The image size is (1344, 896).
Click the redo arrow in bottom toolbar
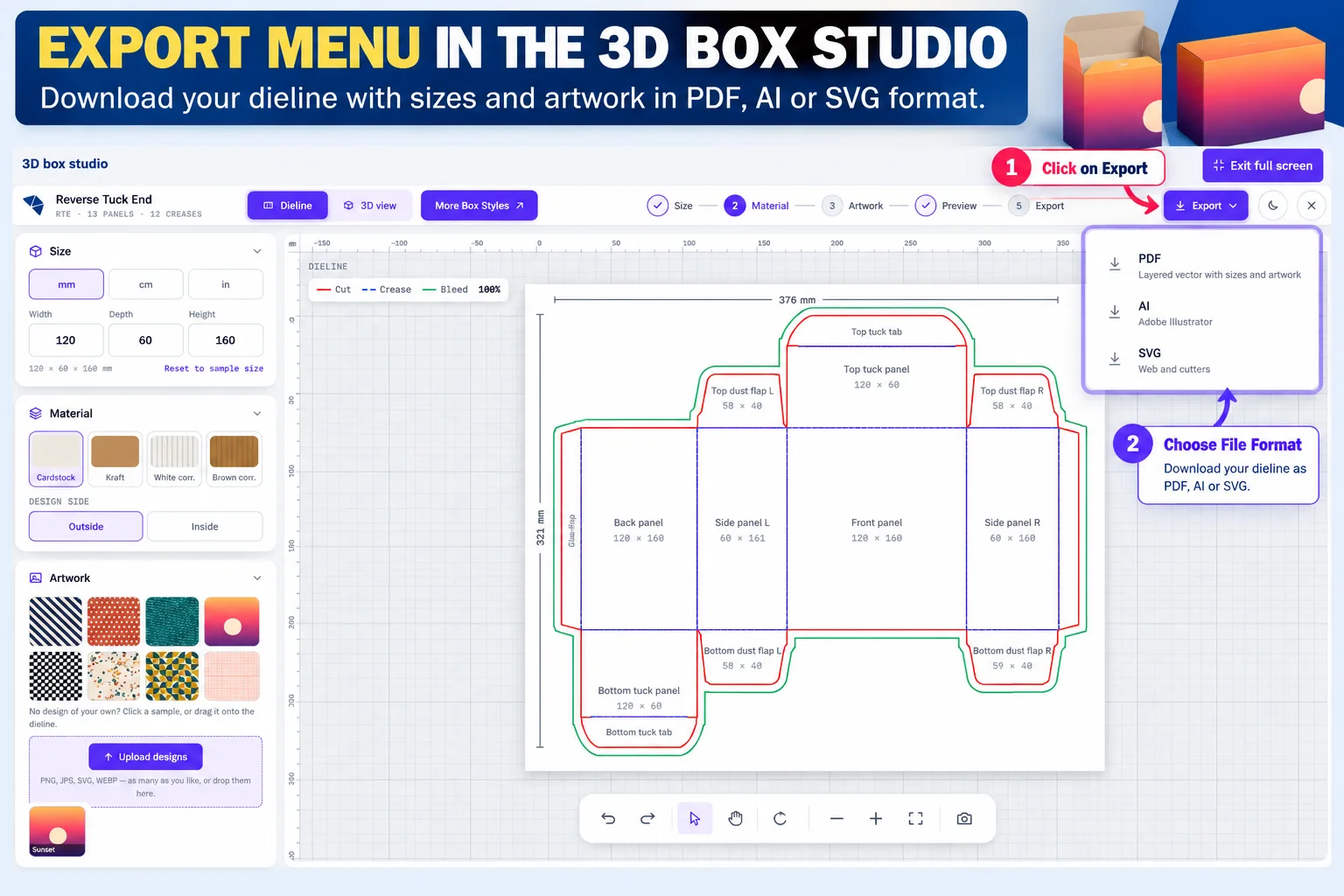pos(647,819)
